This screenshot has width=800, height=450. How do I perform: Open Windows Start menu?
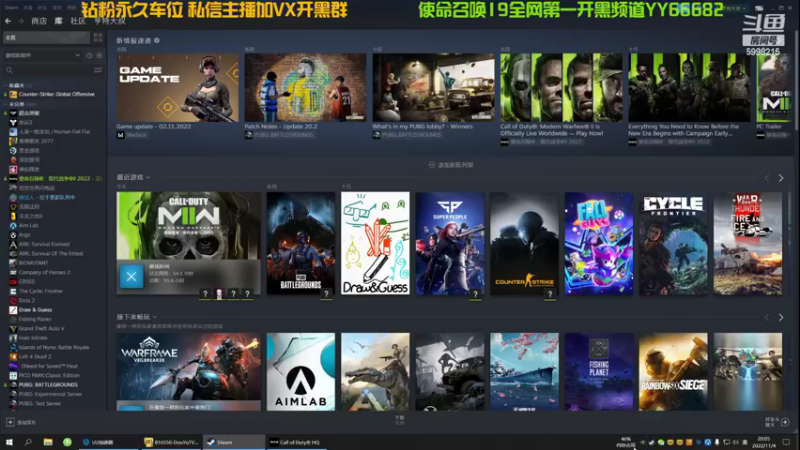9,442
